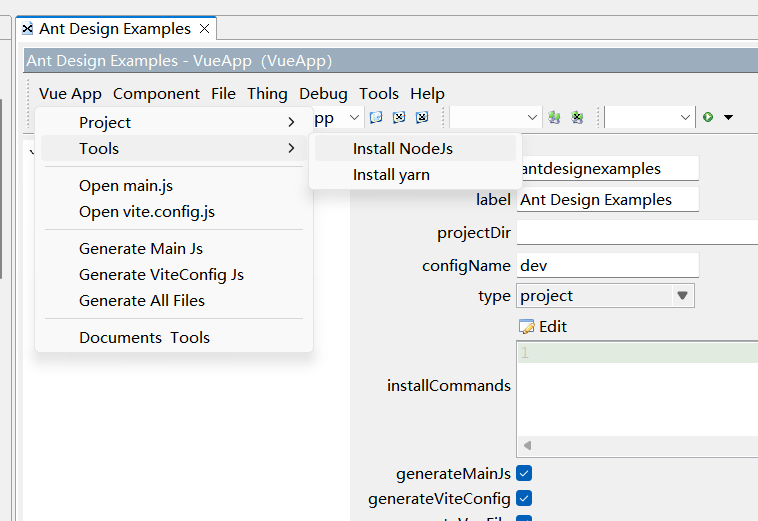The image size is (758, 521).
Task: Open the File menu in the menu bar
Action: point(223,94)
